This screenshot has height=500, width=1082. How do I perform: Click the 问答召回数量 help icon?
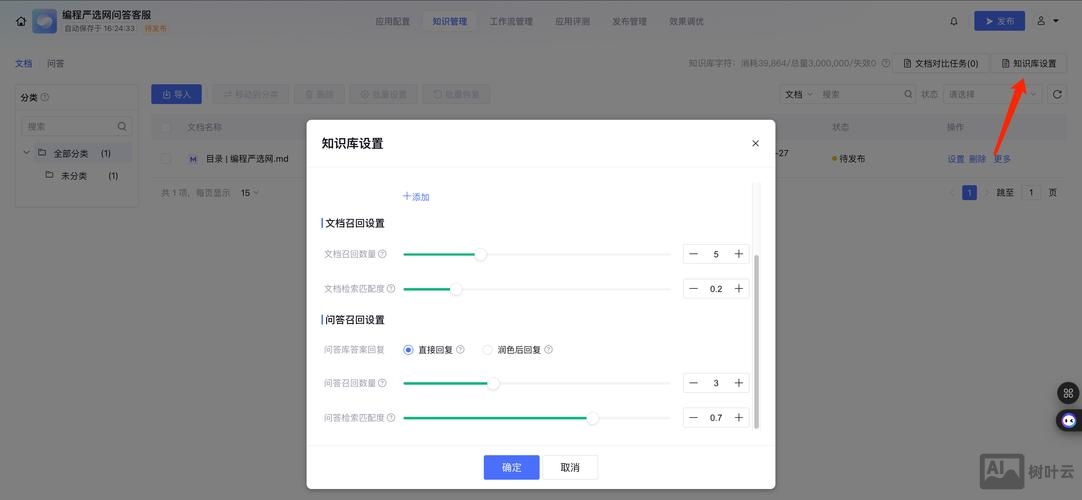(382, 383)
